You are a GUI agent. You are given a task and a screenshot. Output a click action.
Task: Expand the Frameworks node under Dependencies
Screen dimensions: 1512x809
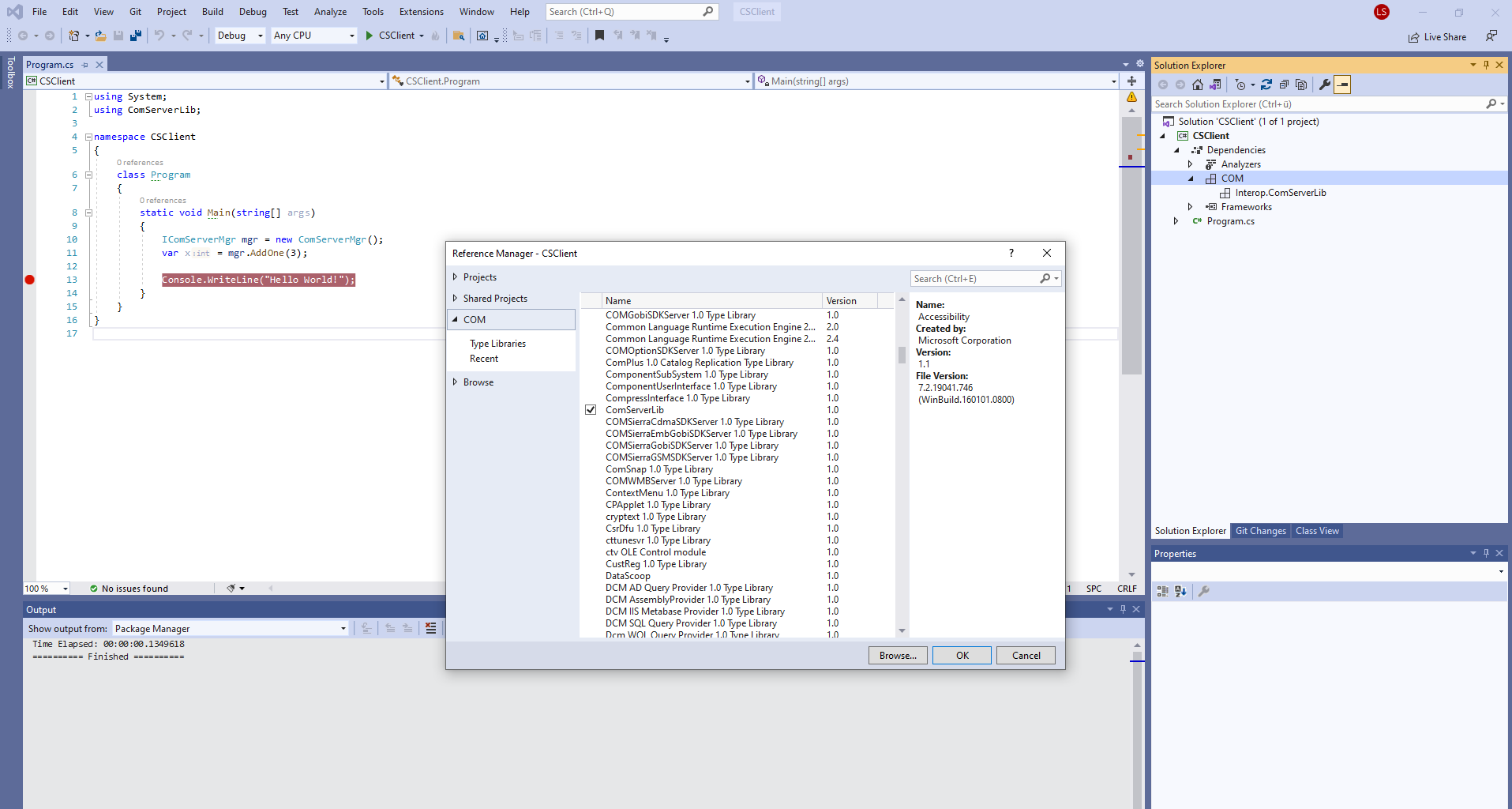[1191, 206]
